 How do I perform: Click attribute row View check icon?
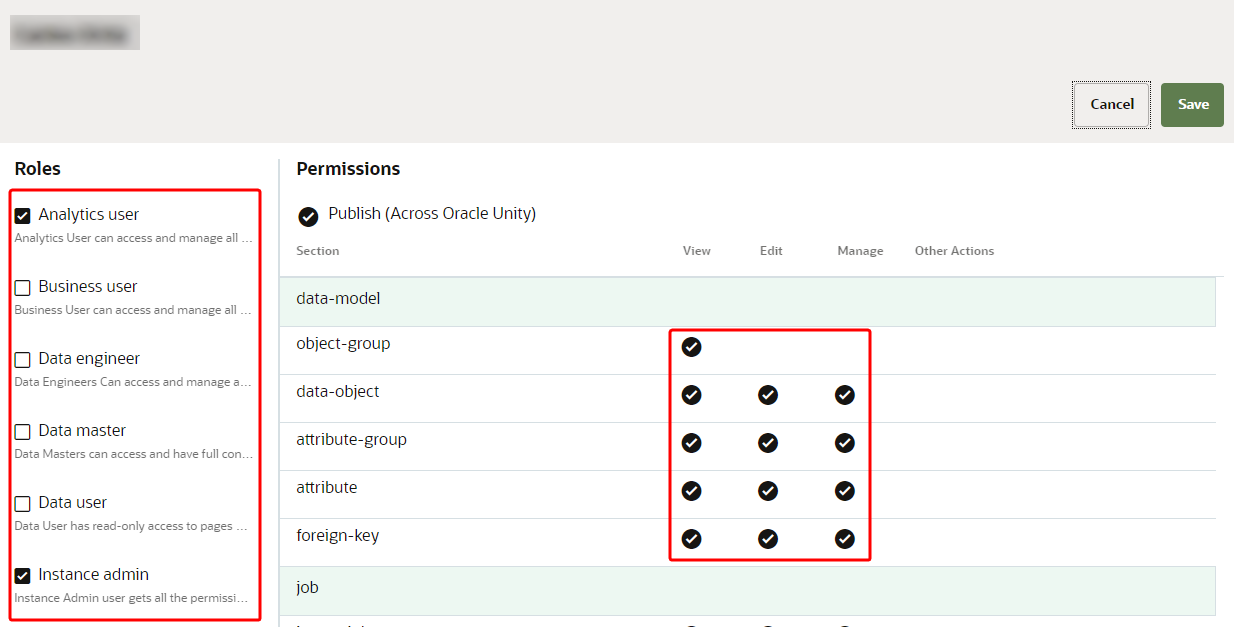pos(691,491)
